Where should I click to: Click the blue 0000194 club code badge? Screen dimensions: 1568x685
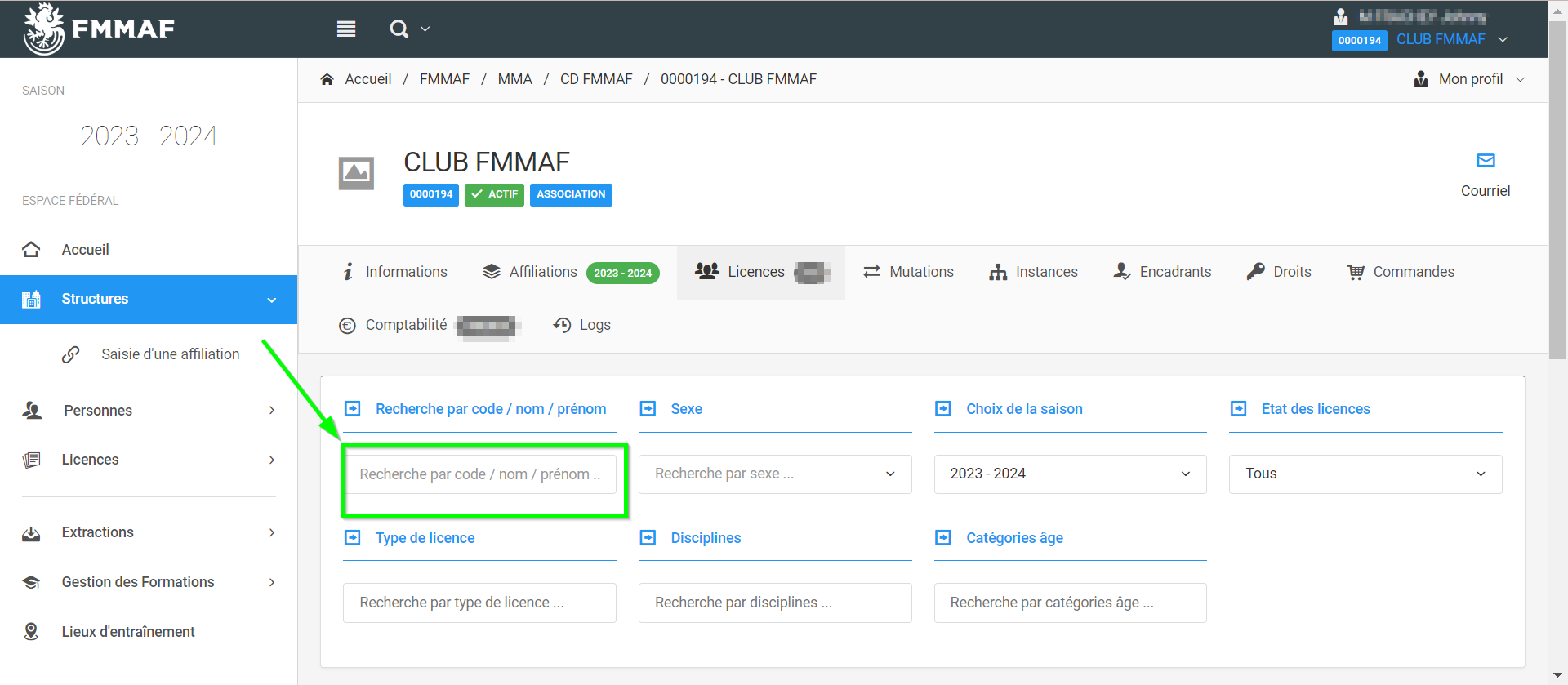431,194
